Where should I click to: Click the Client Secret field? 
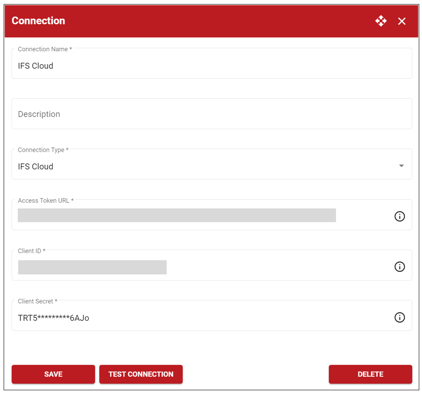pyautogui.click(x=212, y=316)
